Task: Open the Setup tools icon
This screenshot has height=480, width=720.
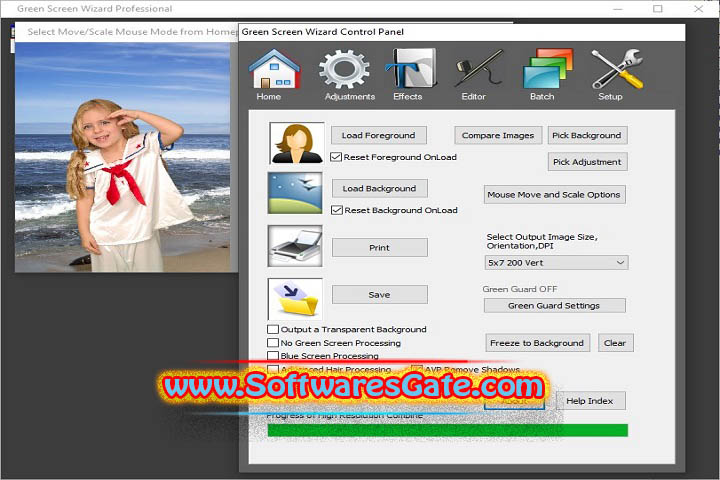Action: (617, 69)
